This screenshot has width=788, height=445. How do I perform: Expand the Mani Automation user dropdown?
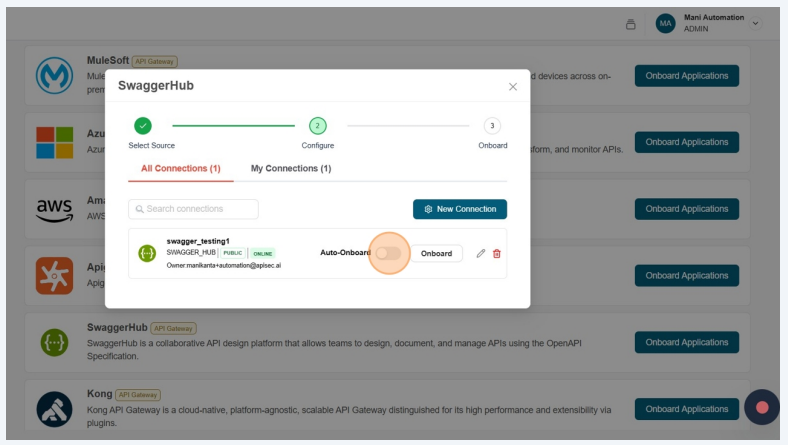755,23
